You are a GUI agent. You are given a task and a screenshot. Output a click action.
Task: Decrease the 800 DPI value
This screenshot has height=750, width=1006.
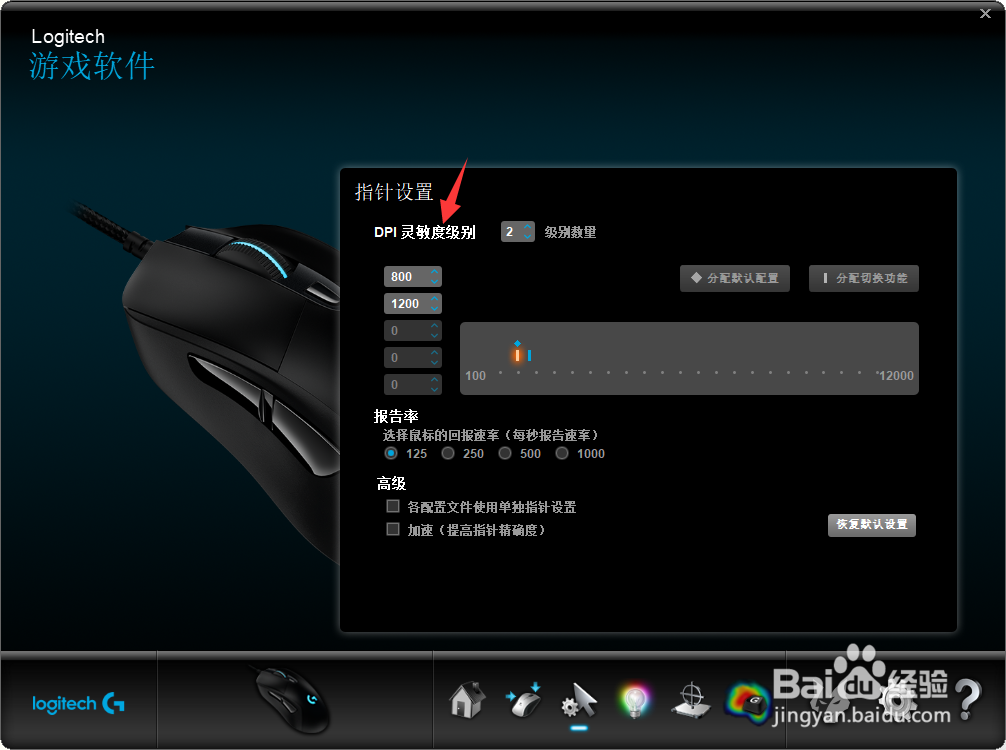(434, 282)
